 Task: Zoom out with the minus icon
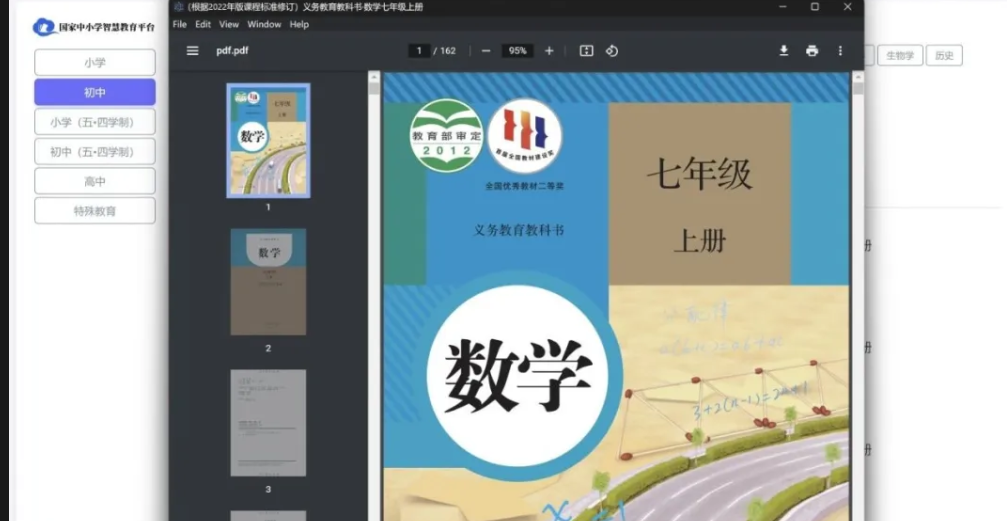[486, 51]
